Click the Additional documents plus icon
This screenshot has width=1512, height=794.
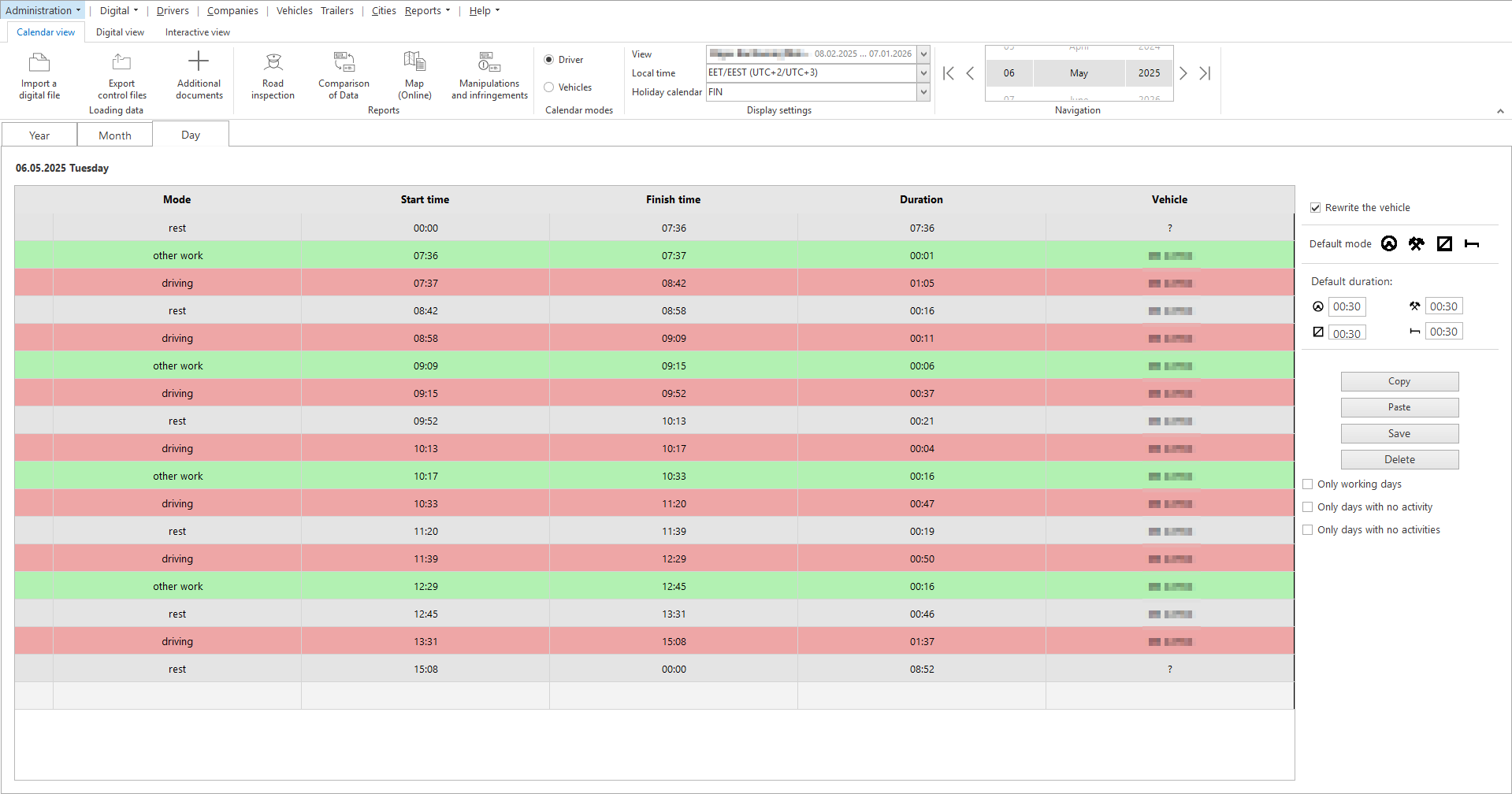(x=199, y=61)
